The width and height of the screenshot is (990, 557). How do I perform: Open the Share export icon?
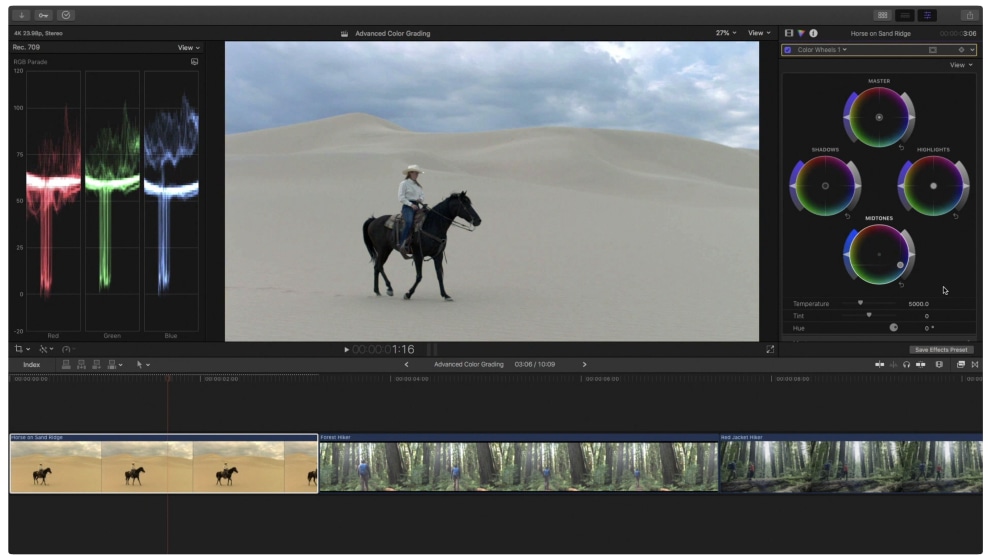pos(969,15)
